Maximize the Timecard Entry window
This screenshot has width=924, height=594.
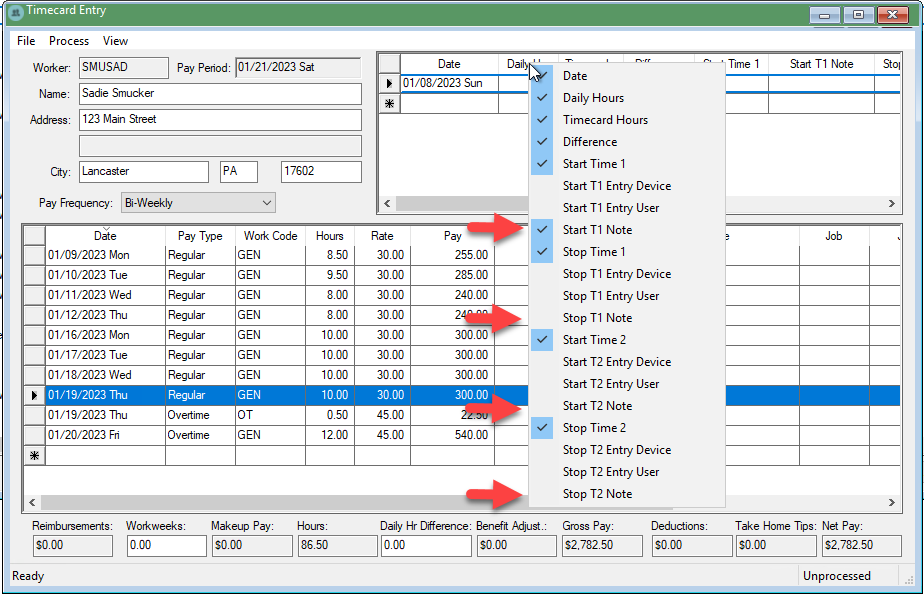857,15
